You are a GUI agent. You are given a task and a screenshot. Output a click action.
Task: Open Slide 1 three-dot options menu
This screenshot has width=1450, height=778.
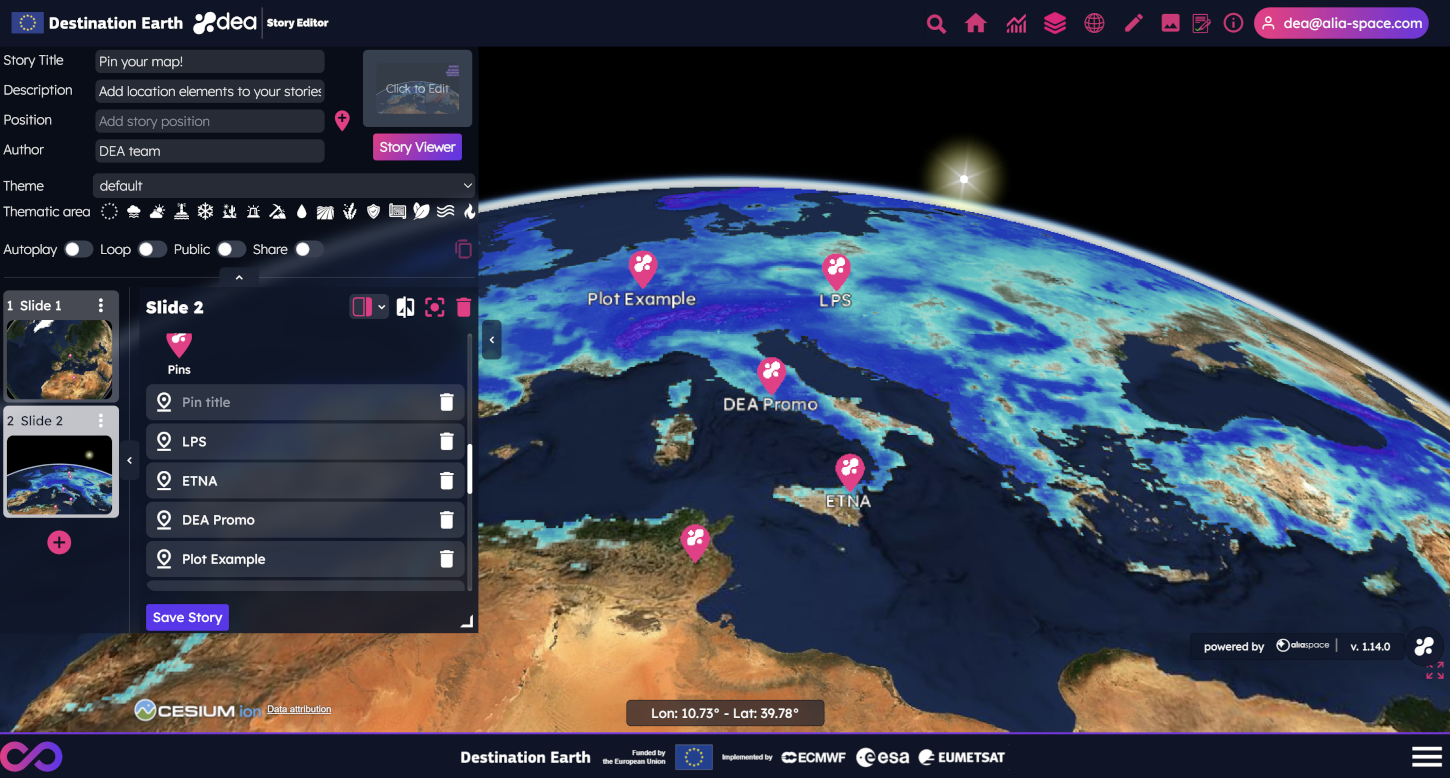[x=101, y=306]
